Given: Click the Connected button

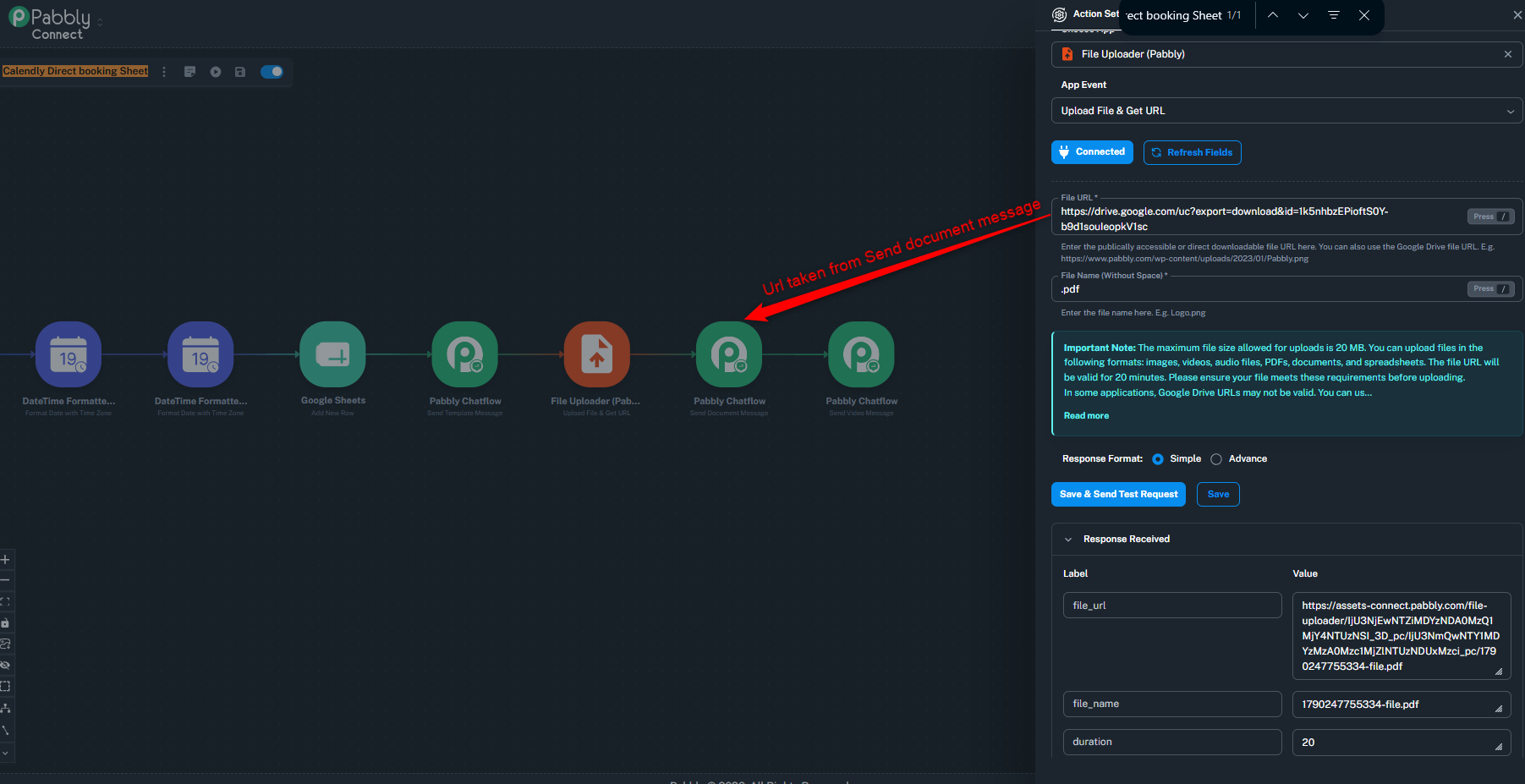Looking at the screenshot, I should coord(1092,152).
